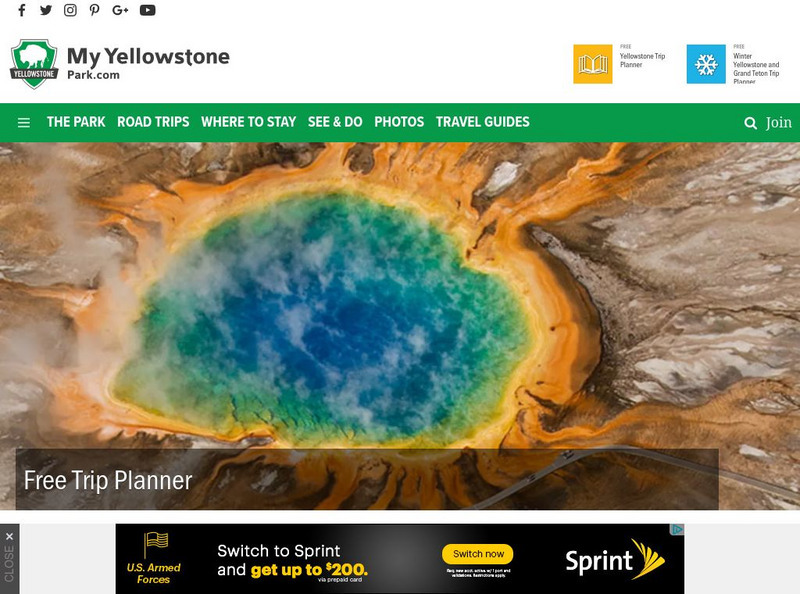800x594 pixels.
Task: Open the PHOTOS menu item
Action: coord(399,122)
